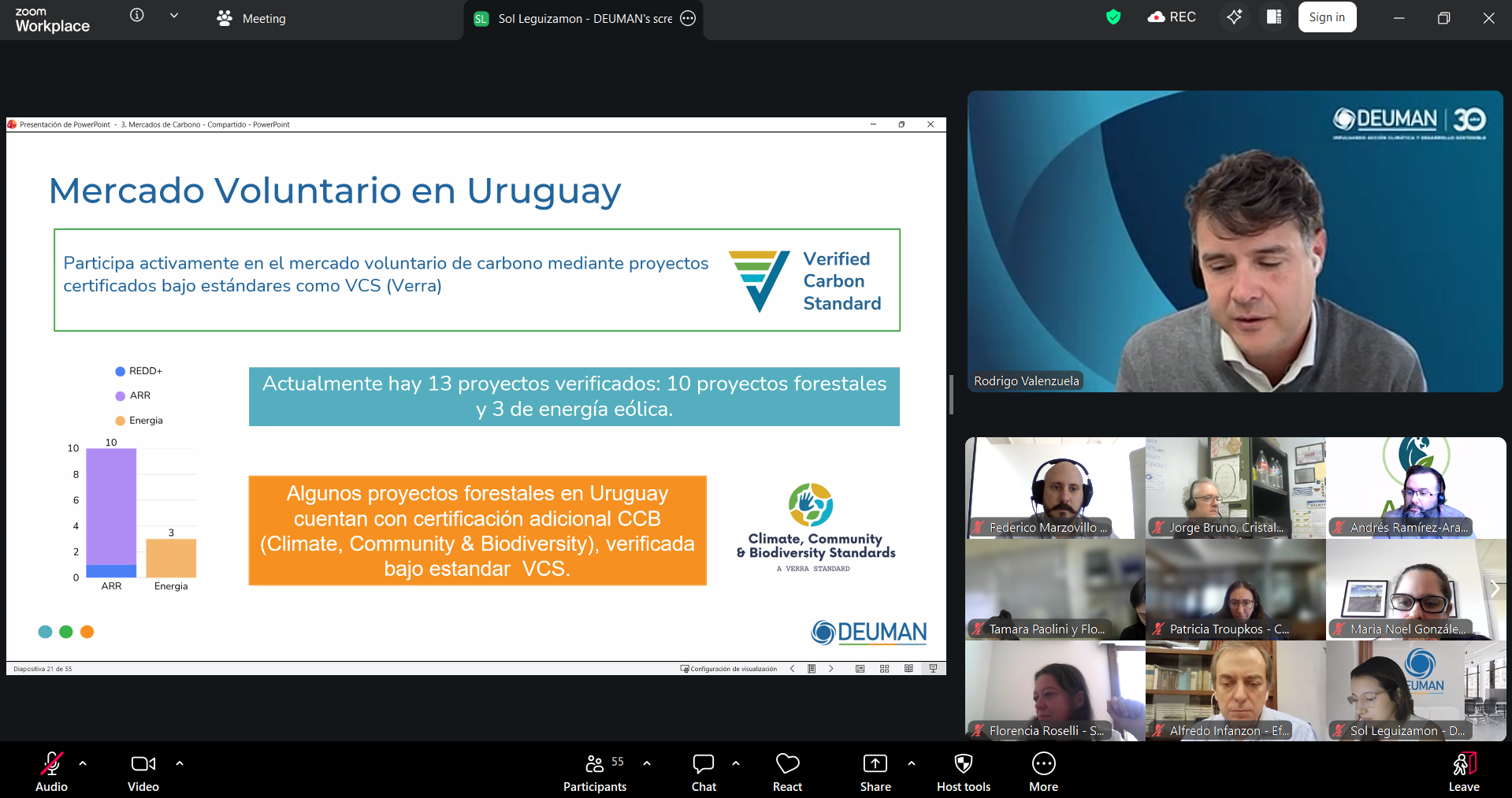Click the divider handle between slide and videos
Viewport: 1512px width, 798px height.
(x=952, y=395)
